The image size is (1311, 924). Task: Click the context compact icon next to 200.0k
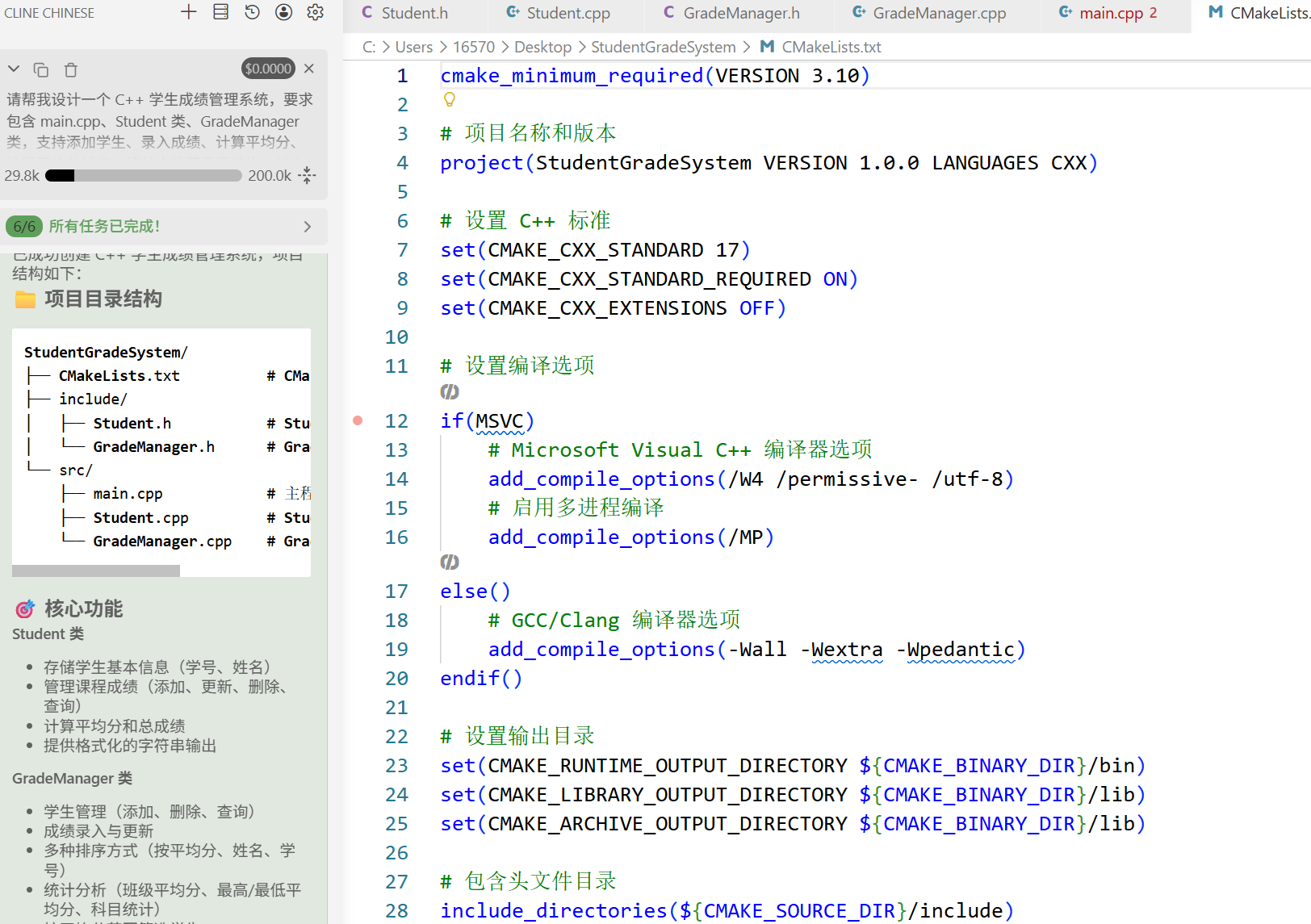307,175
